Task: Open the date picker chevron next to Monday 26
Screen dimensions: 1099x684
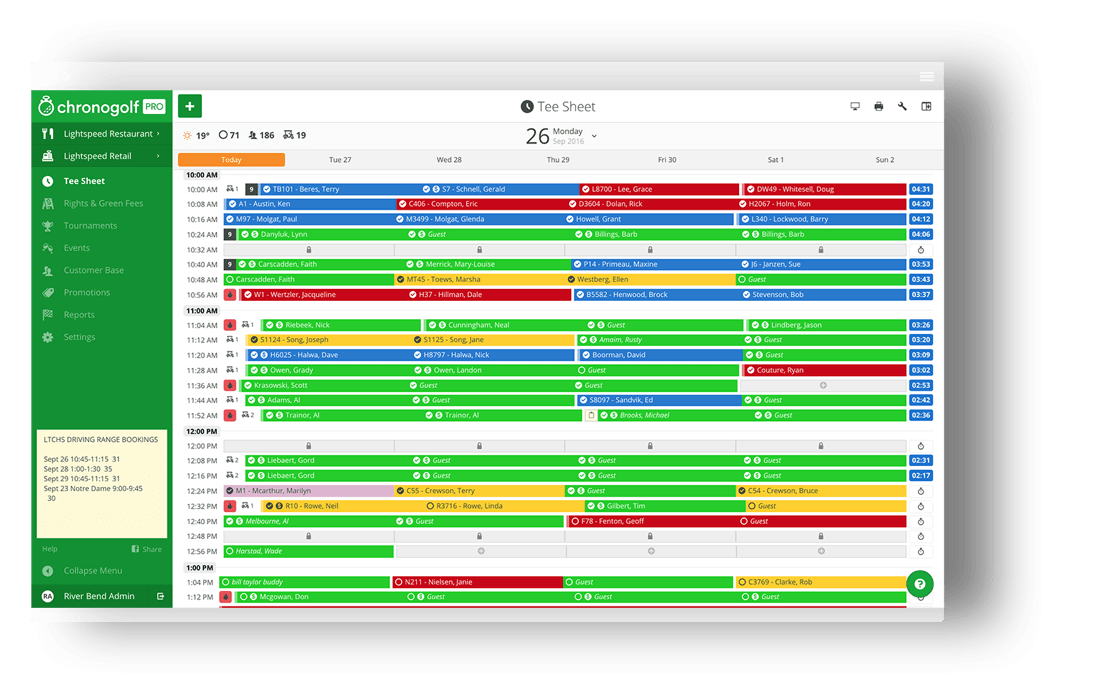Action: pos(594,135)
